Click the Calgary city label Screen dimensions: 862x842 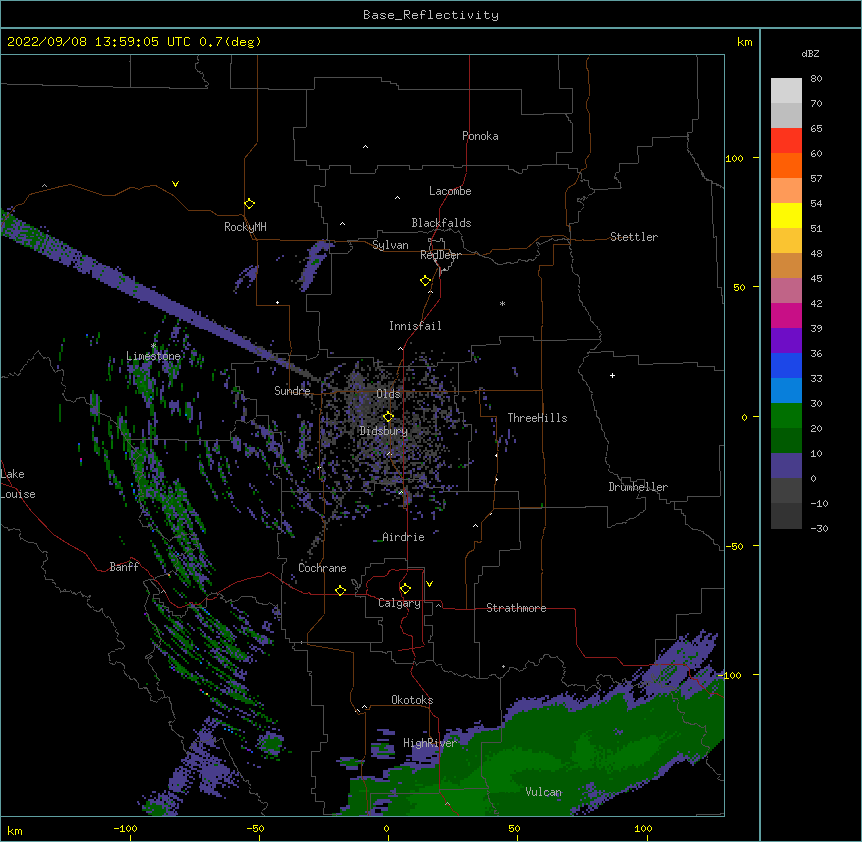click(399, 603)
